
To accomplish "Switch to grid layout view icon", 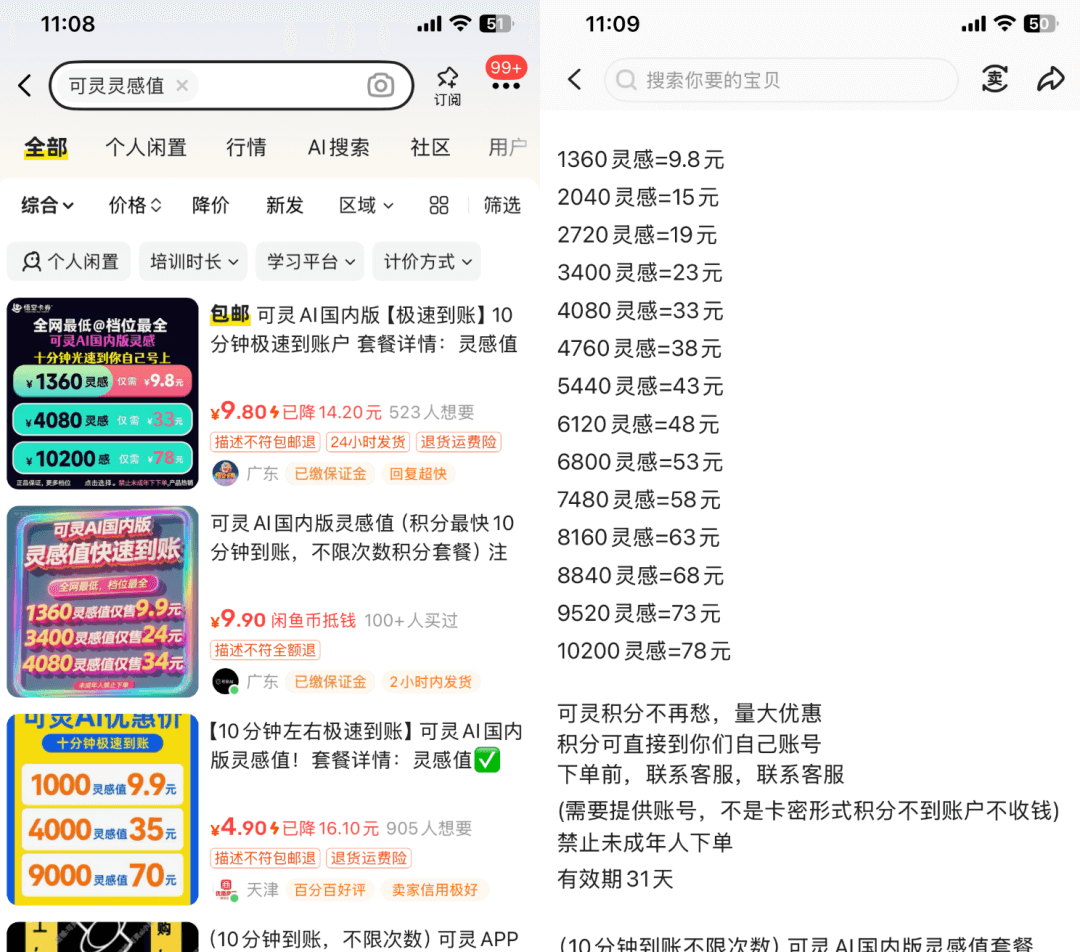I will (439, 205).
